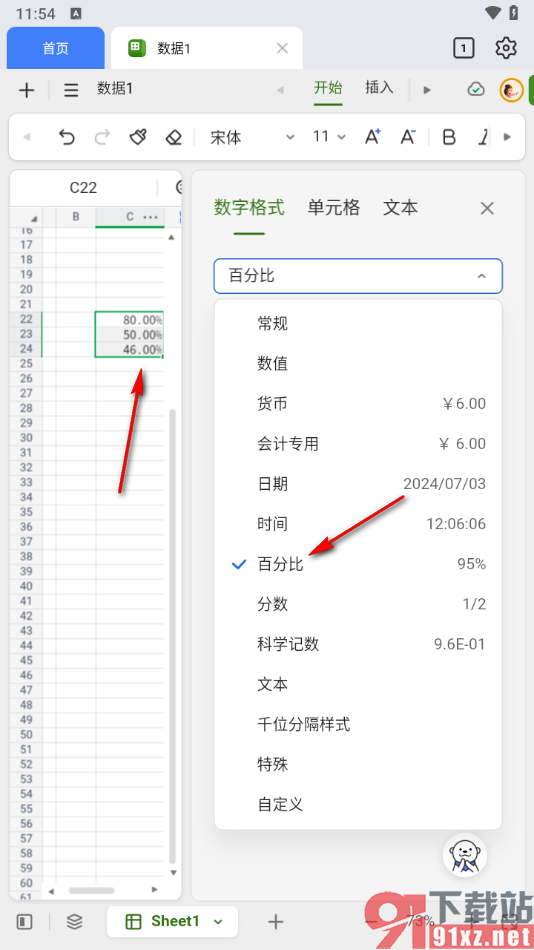This screenshot has width=534, height=950.
Task: Select cell containing 50.00%
Action: tap(129, 335)
